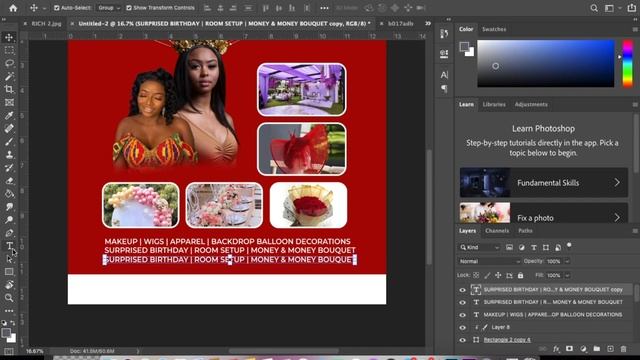Switch to RICH 2.jpg document tab

click(x=46, y=24)
